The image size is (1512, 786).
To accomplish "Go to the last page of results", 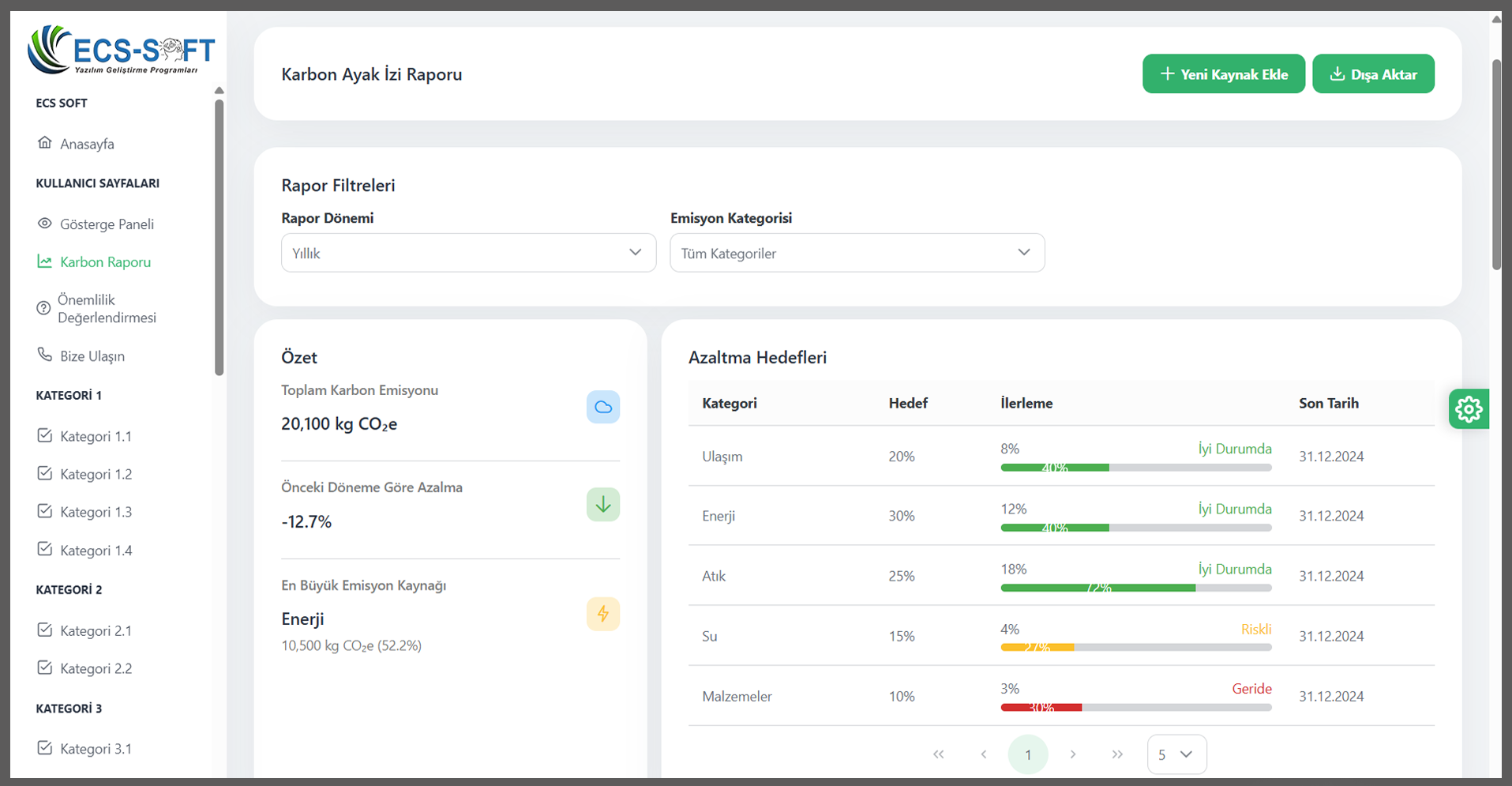I will tap(1117, 754).
